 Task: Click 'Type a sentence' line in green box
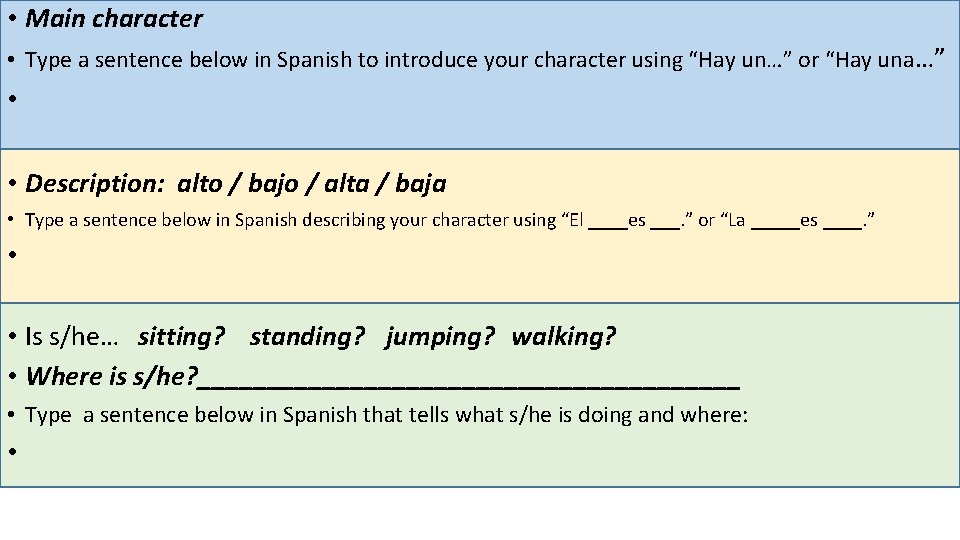coord(386,415)
